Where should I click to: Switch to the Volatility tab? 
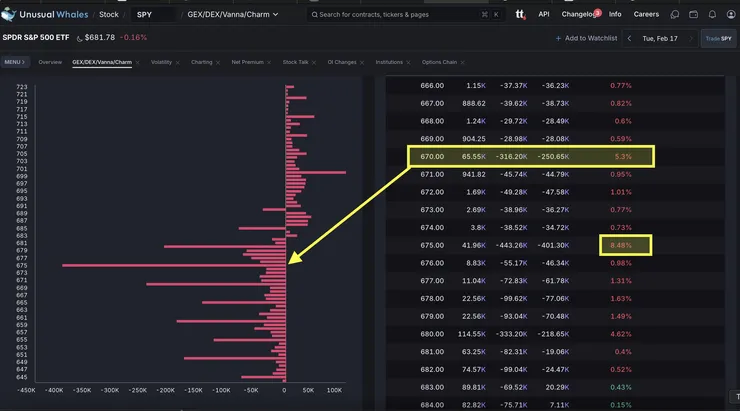click(161, 62)
